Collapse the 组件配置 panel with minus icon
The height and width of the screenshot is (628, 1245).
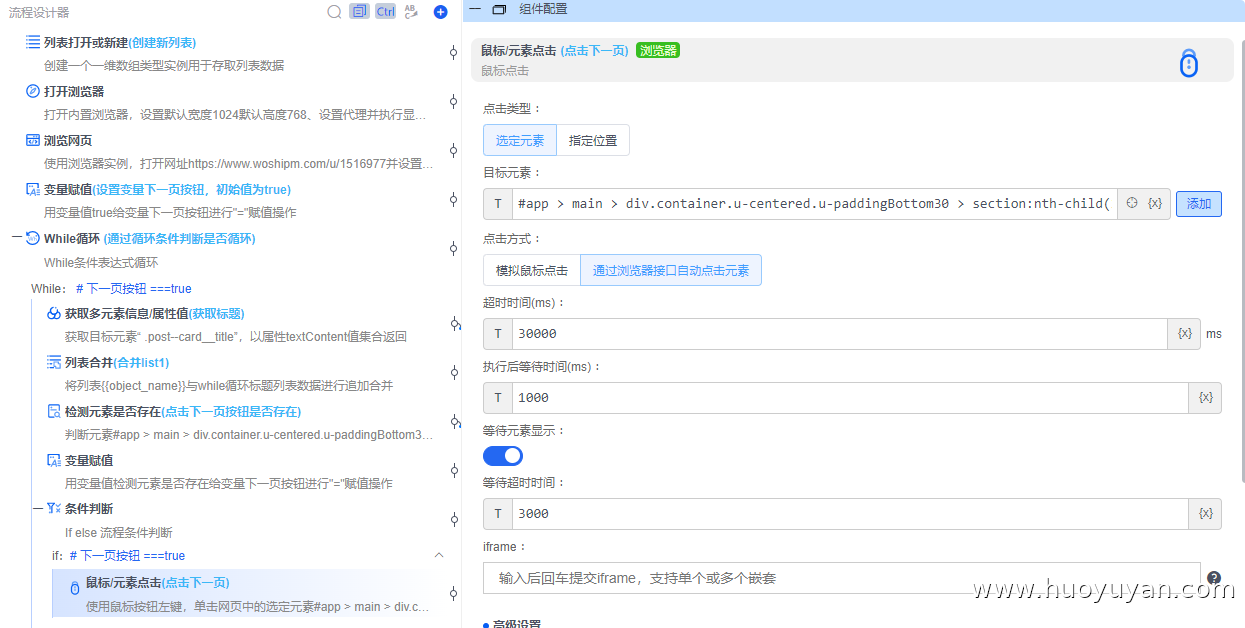click(x=475, y=9)
